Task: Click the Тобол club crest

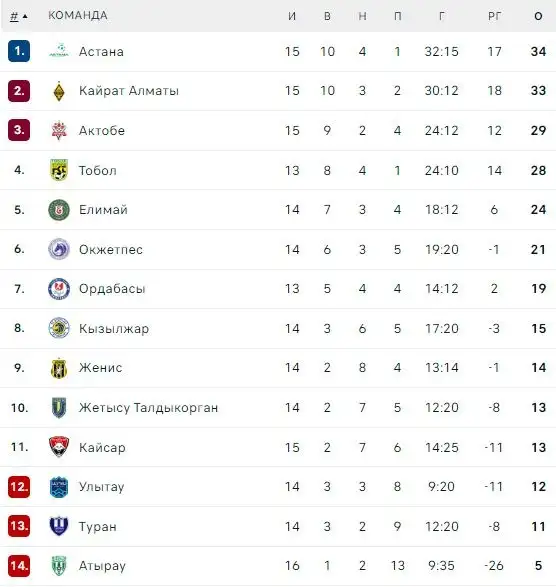Action: tap(59, 170)
